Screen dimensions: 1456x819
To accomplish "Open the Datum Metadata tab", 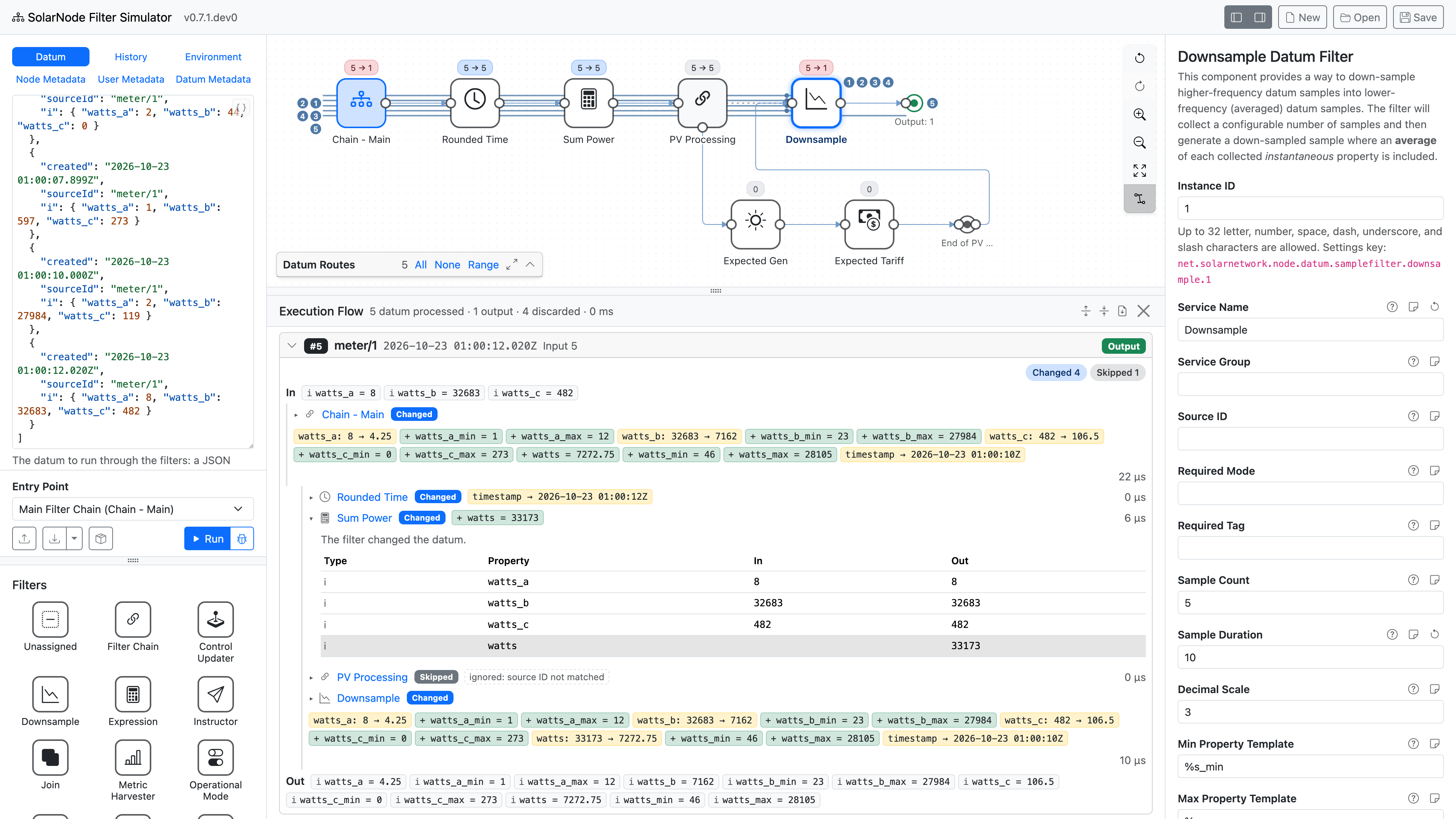I will [x=213, y=79].
